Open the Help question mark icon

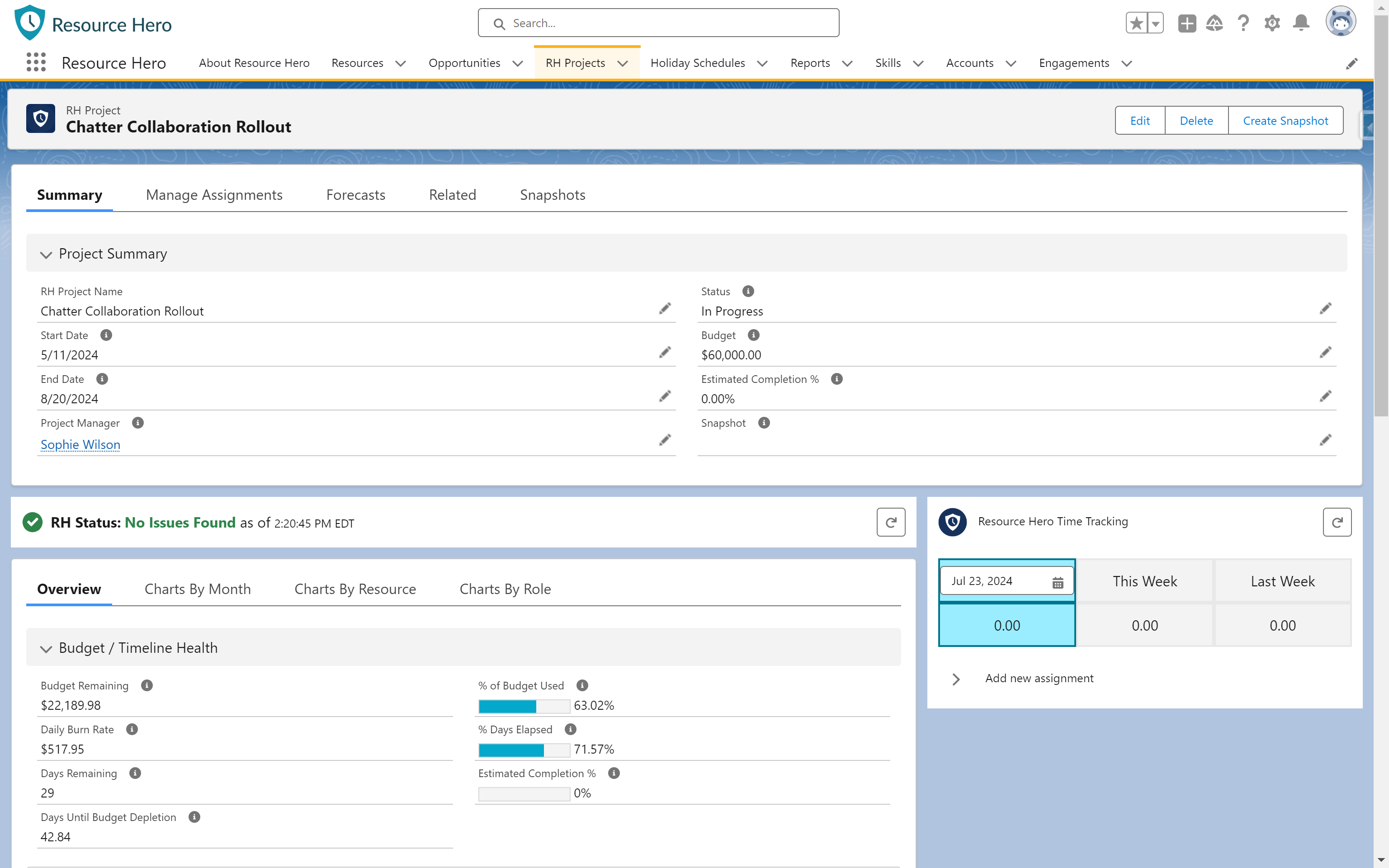coord(1243,23)
